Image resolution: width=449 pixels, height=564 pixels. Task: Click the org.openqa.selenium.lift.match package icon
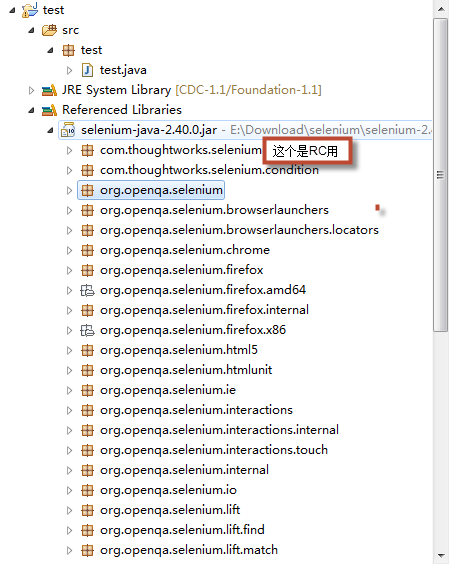pyautogui.click(x=87, y=550)
